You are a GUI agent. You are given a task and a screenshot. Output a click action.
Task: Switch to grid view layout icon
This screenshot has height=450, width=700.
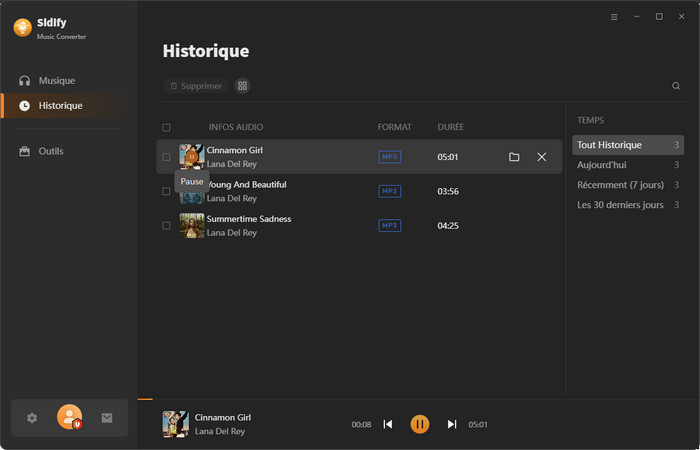(242, 86)
